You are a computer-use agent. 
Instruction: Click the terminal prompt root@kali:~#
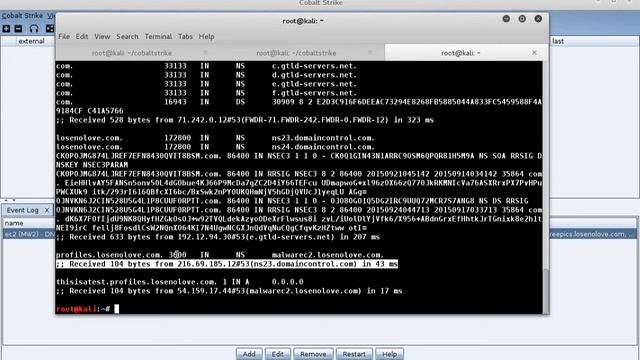tap(83, 309)
